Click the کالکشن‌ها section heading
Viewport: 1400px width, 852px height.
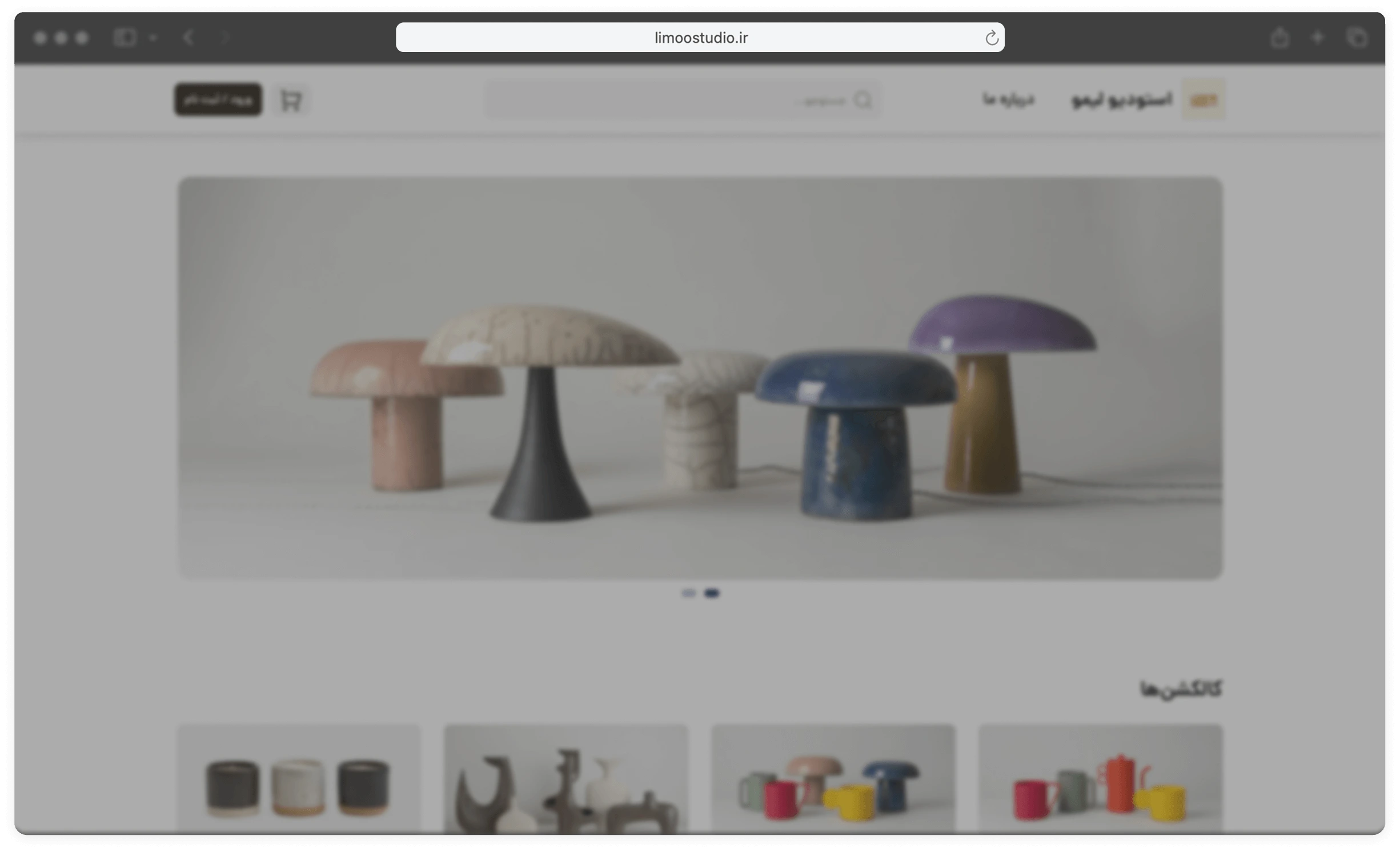tap(1181, 689)
